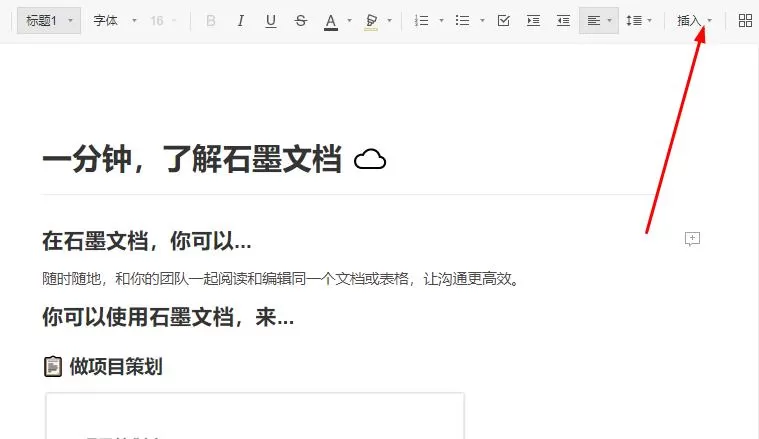
Task: Expand bulleted list style options arrow
Action: 482,21
